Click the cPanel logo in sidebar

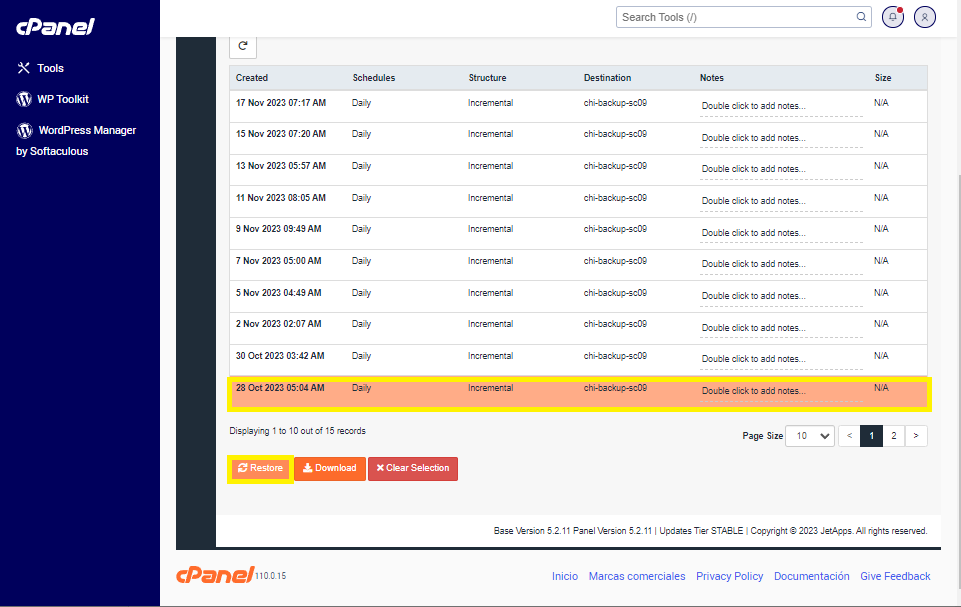coord(55,27)
